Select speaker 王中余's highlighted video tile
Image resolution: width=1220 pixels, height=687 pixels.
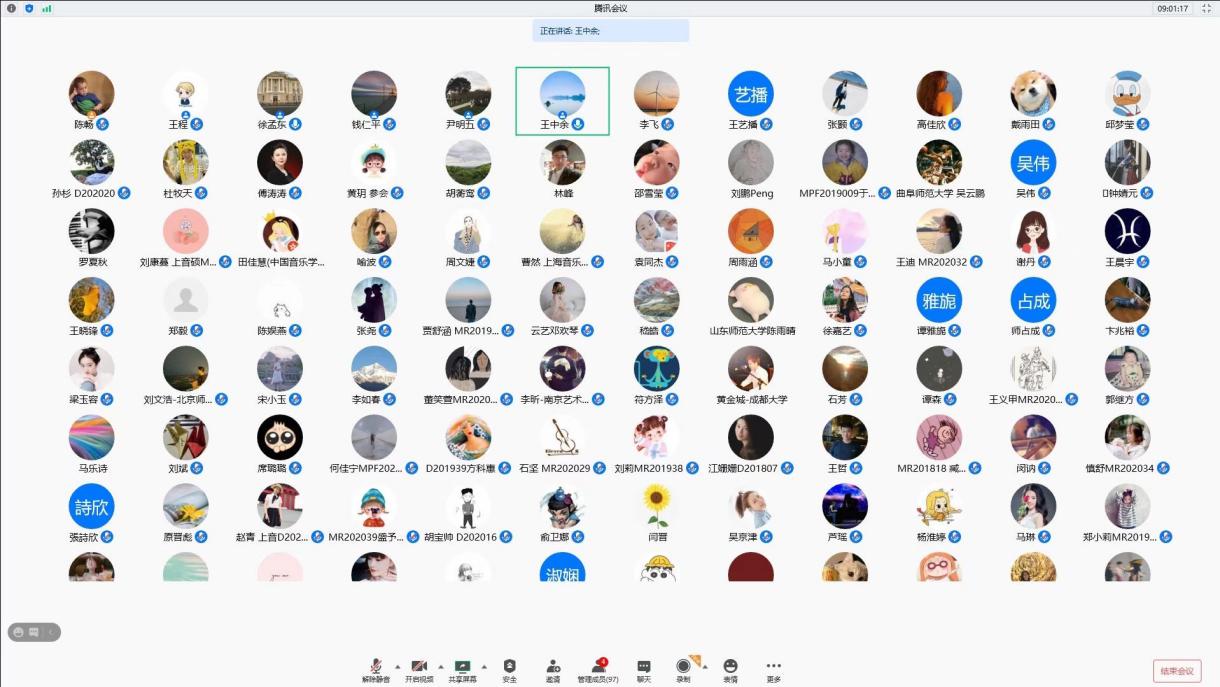[x=562, y=101]
